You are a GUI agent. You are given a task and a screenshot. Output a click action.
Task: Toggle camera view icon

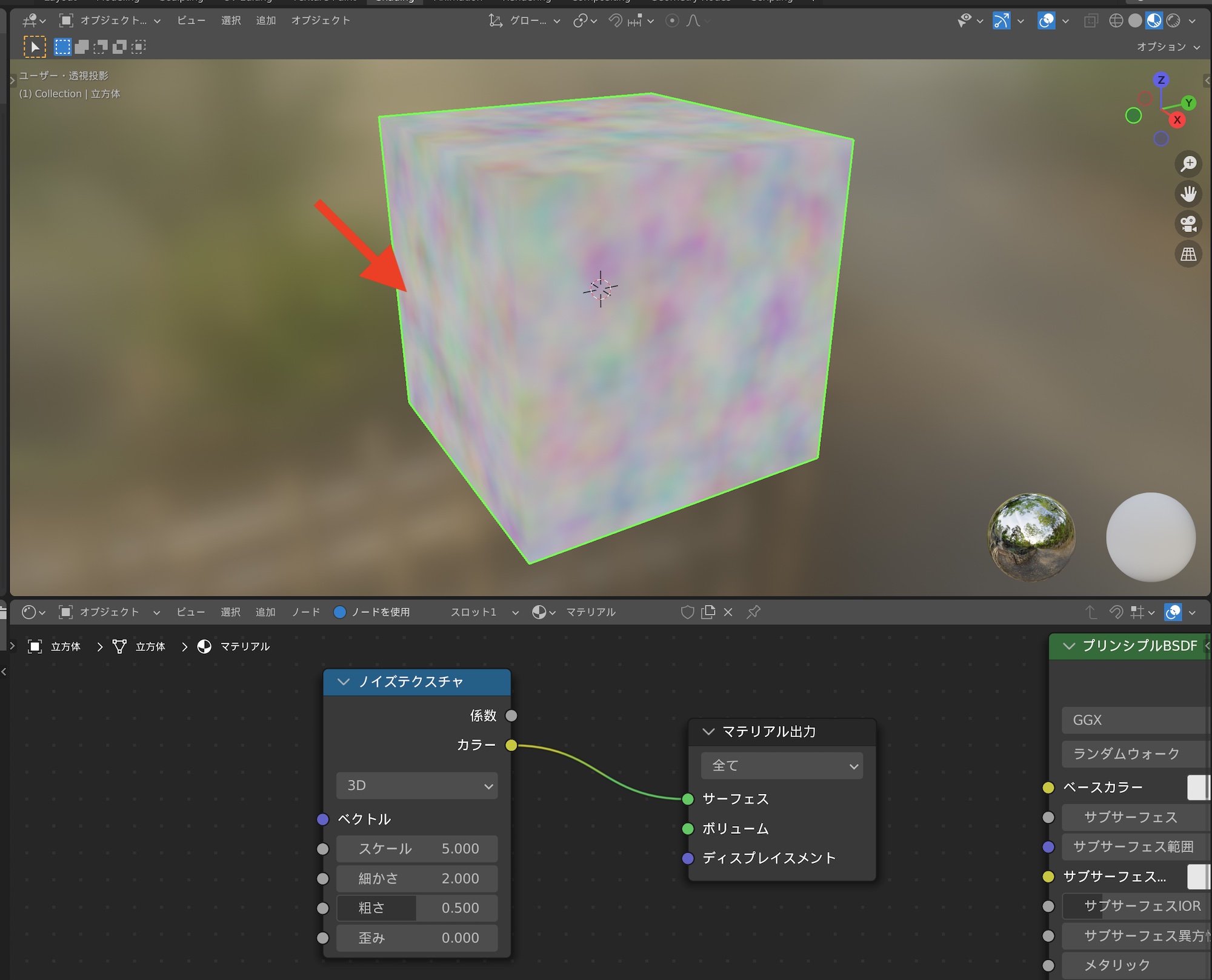[x=1188, y=224]
